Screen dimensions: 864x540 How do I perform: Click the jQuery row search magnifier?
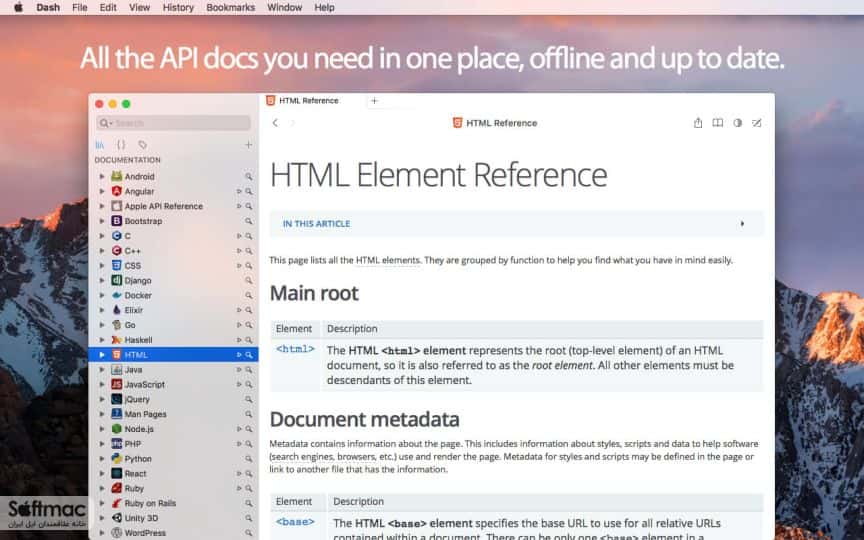[x=249, y=399]
